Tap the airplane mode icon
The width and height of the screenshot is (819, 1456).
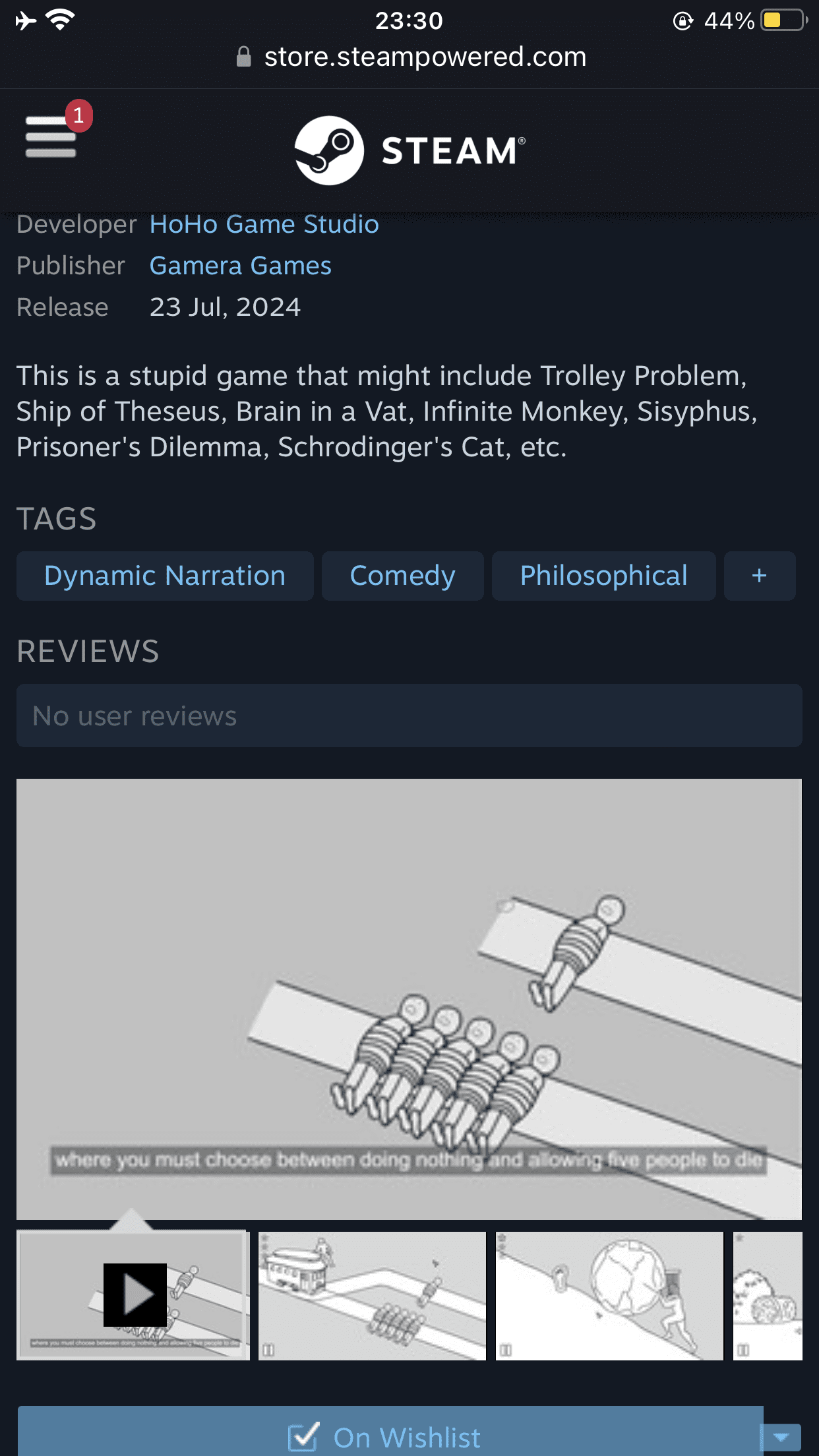point(26,20)
